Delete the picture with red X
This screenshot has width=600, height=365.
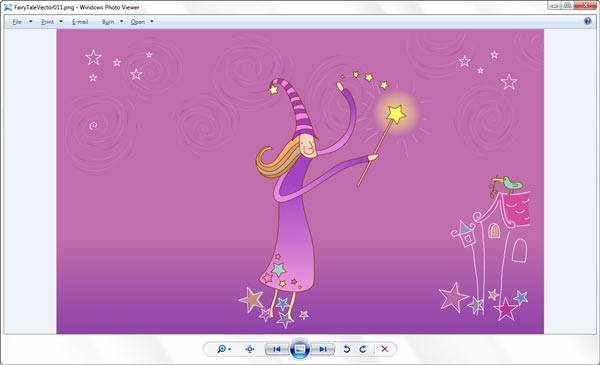coord(385,349)
